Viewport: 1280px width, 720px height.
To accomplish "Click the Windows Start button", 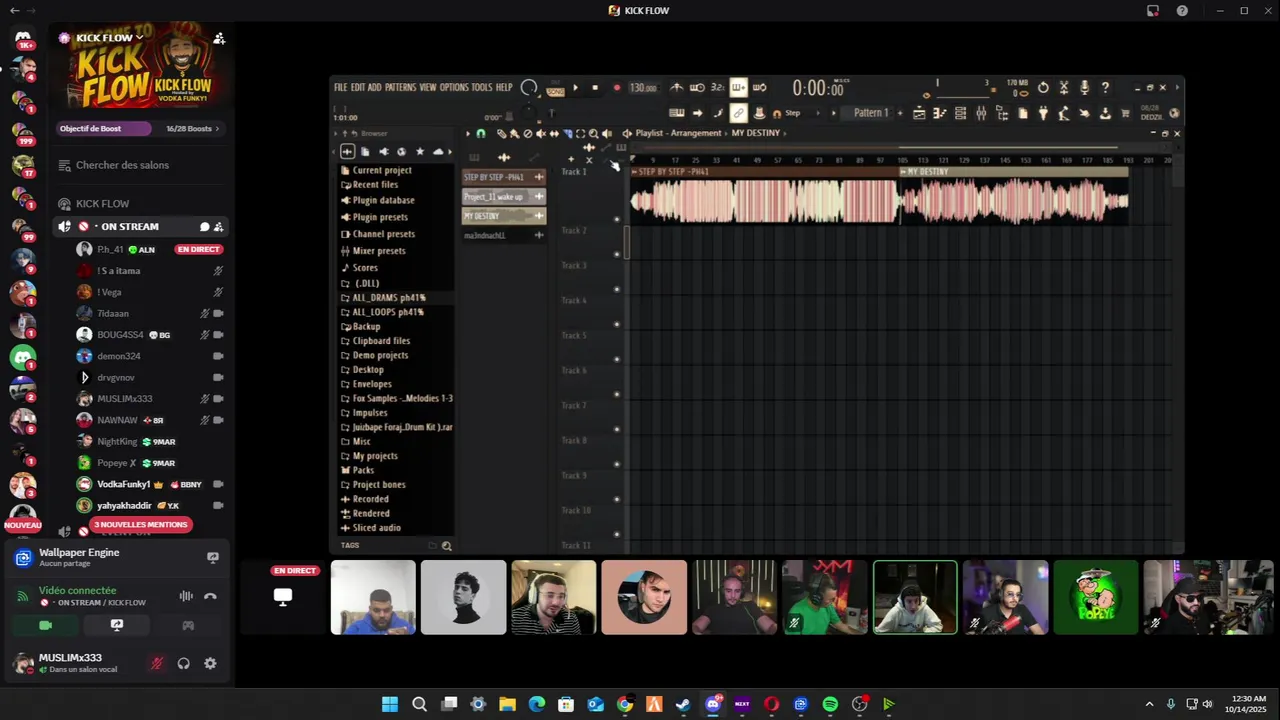I will [390, 704].
